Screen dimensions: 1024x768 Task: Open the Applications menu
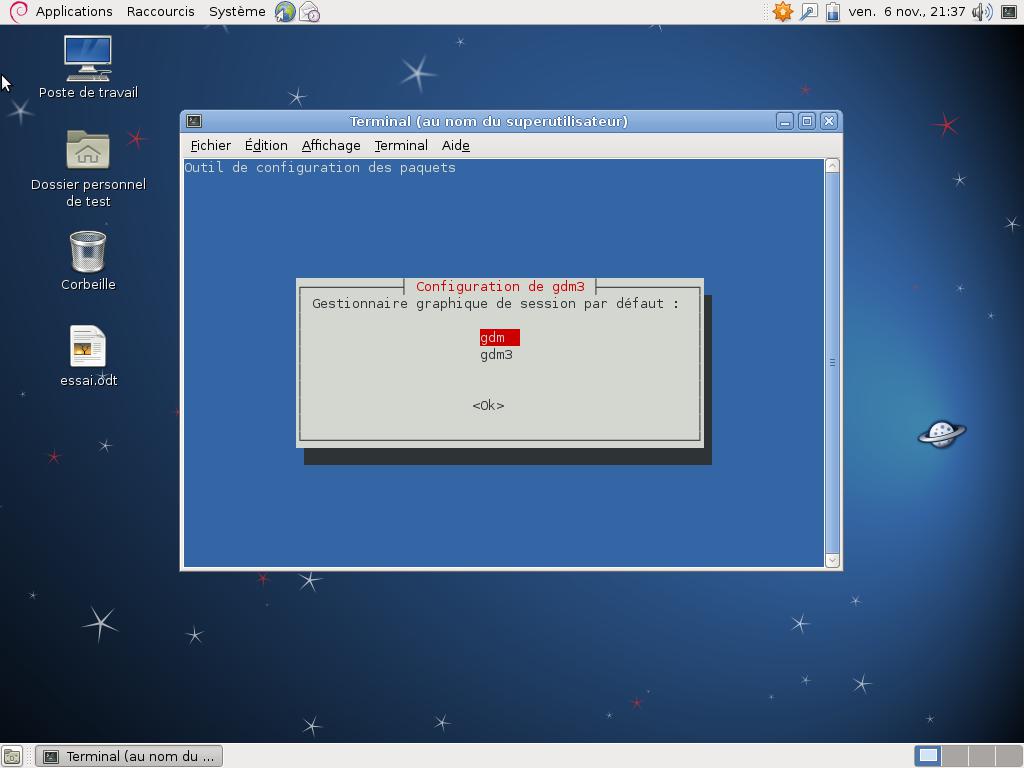(x=73, y=12)
